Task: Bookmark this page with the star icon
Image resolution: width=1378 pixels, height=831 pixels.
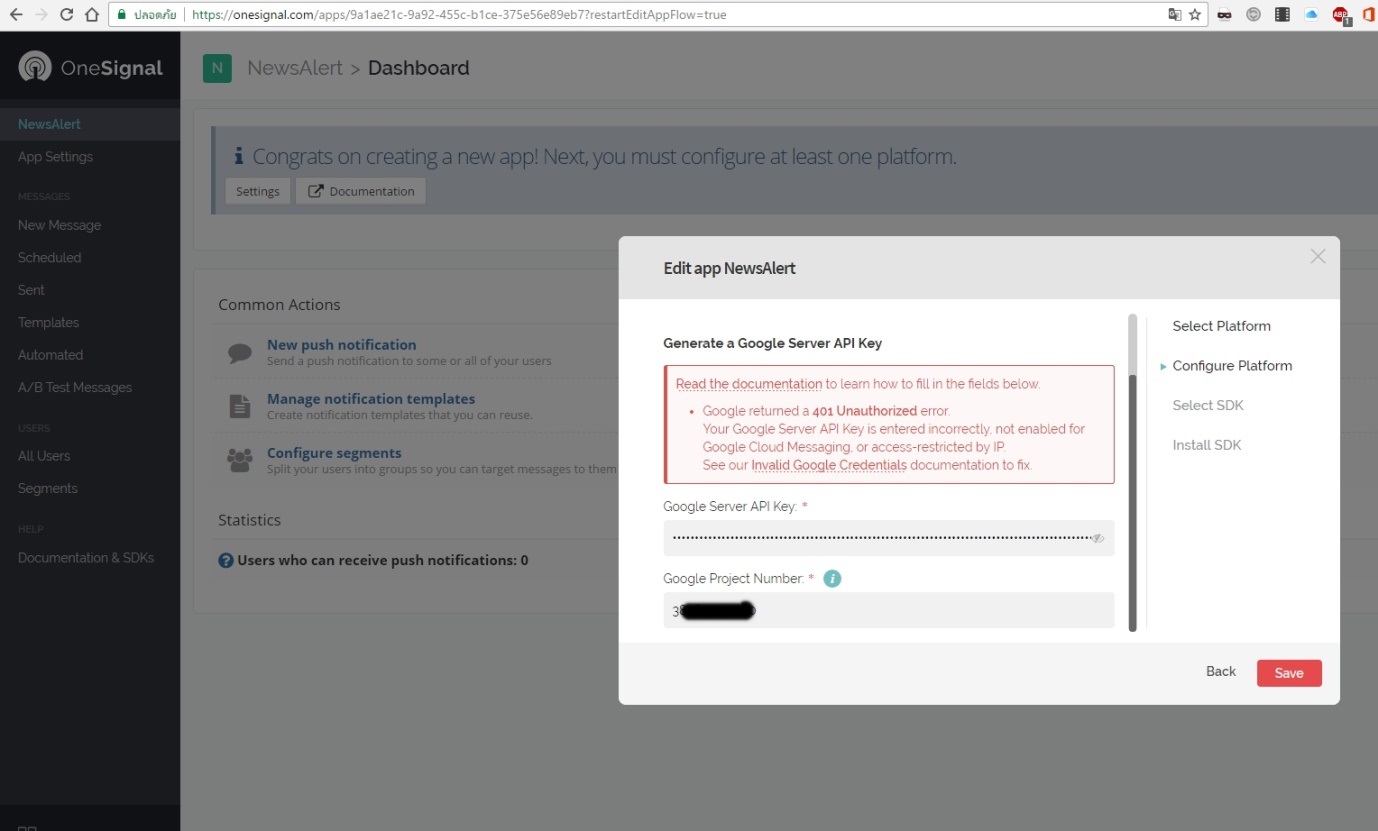Action: click(1195, 15)
